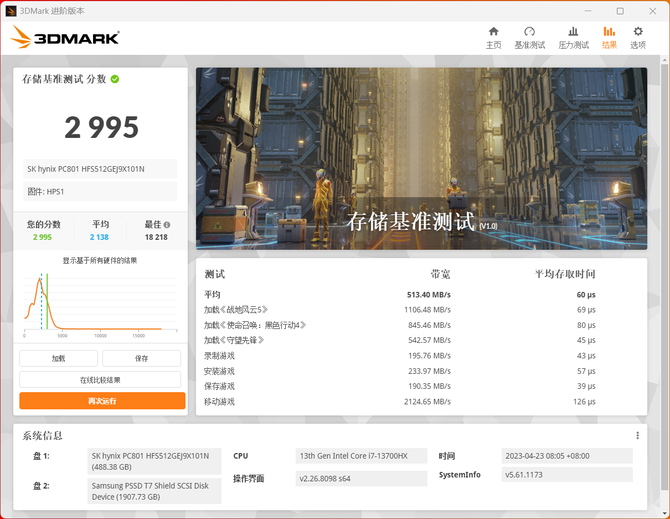Image resolution: width=670 pixels, height=519 pixels.
Task: Click the CPU i7-13700HX field
Action: click(x=361, y=456)
